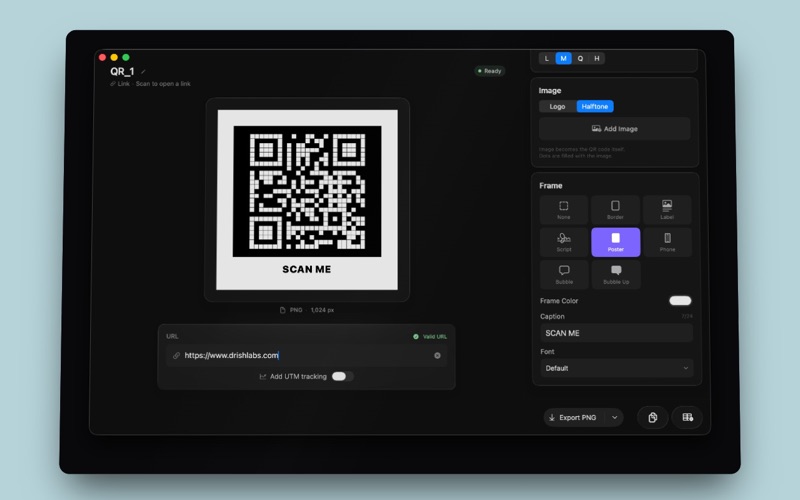
Task: Select the Bubble frame option
Action: coord(564,274)
